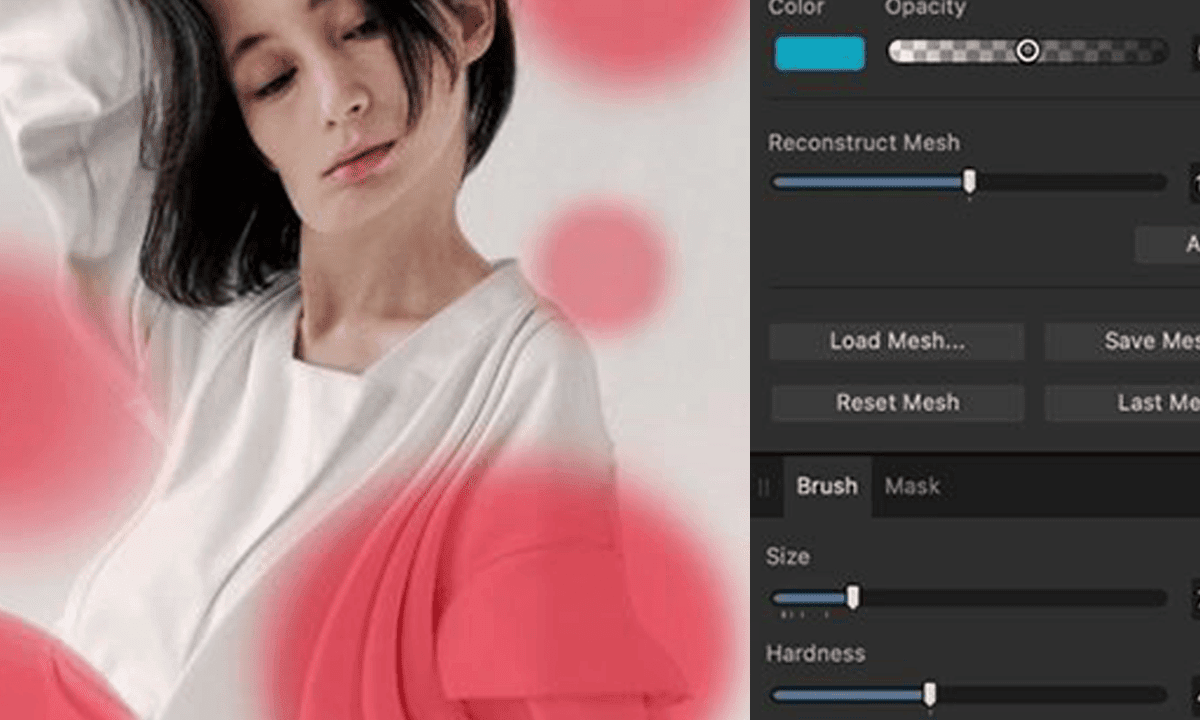Reset the liquify mesh with Reset Mesh
The image size is (1200, 720).
(897, 402)
